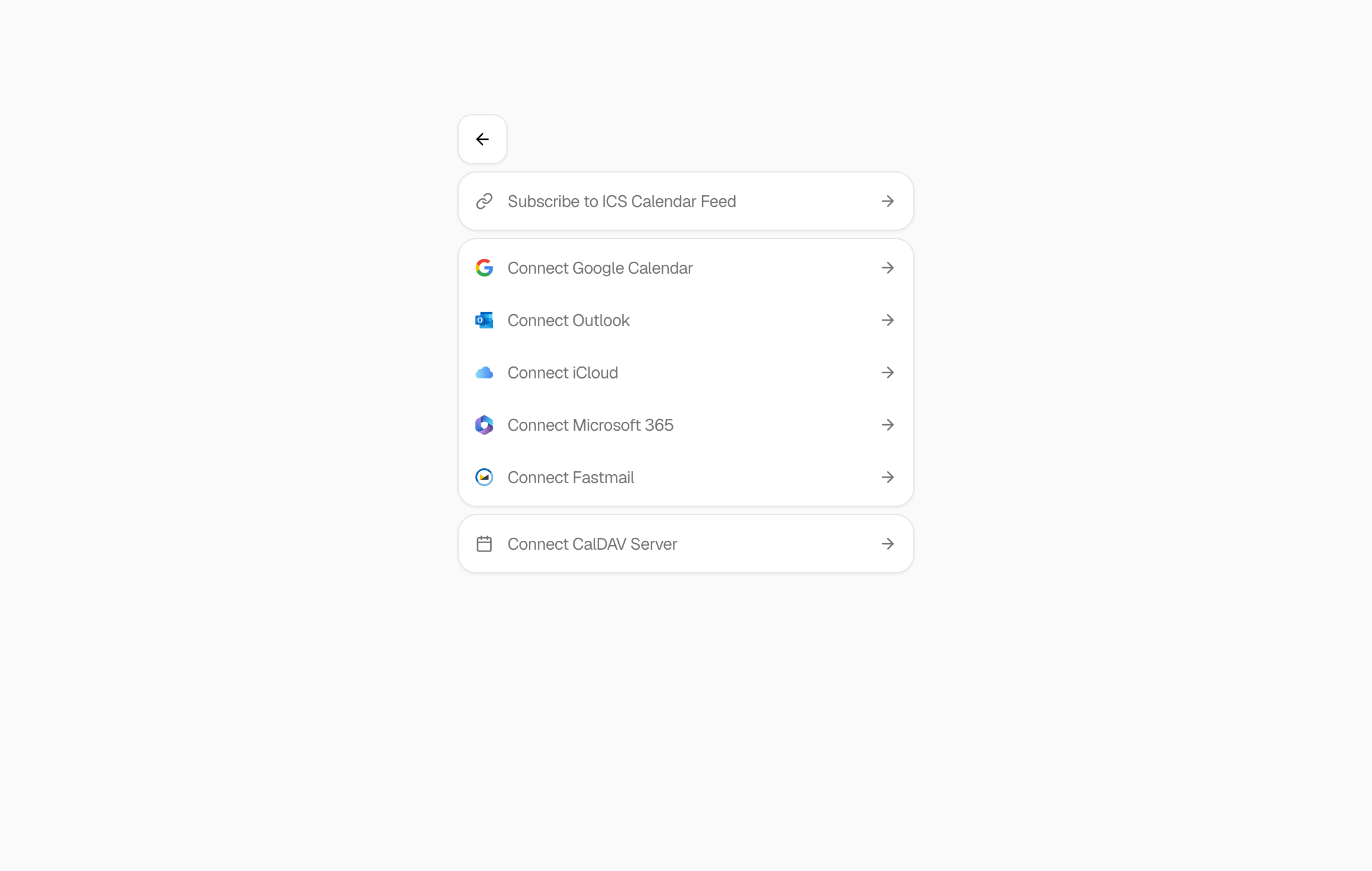
Task: Open Subscribe to ICS Calendar Feed
Action: (621, 202)
